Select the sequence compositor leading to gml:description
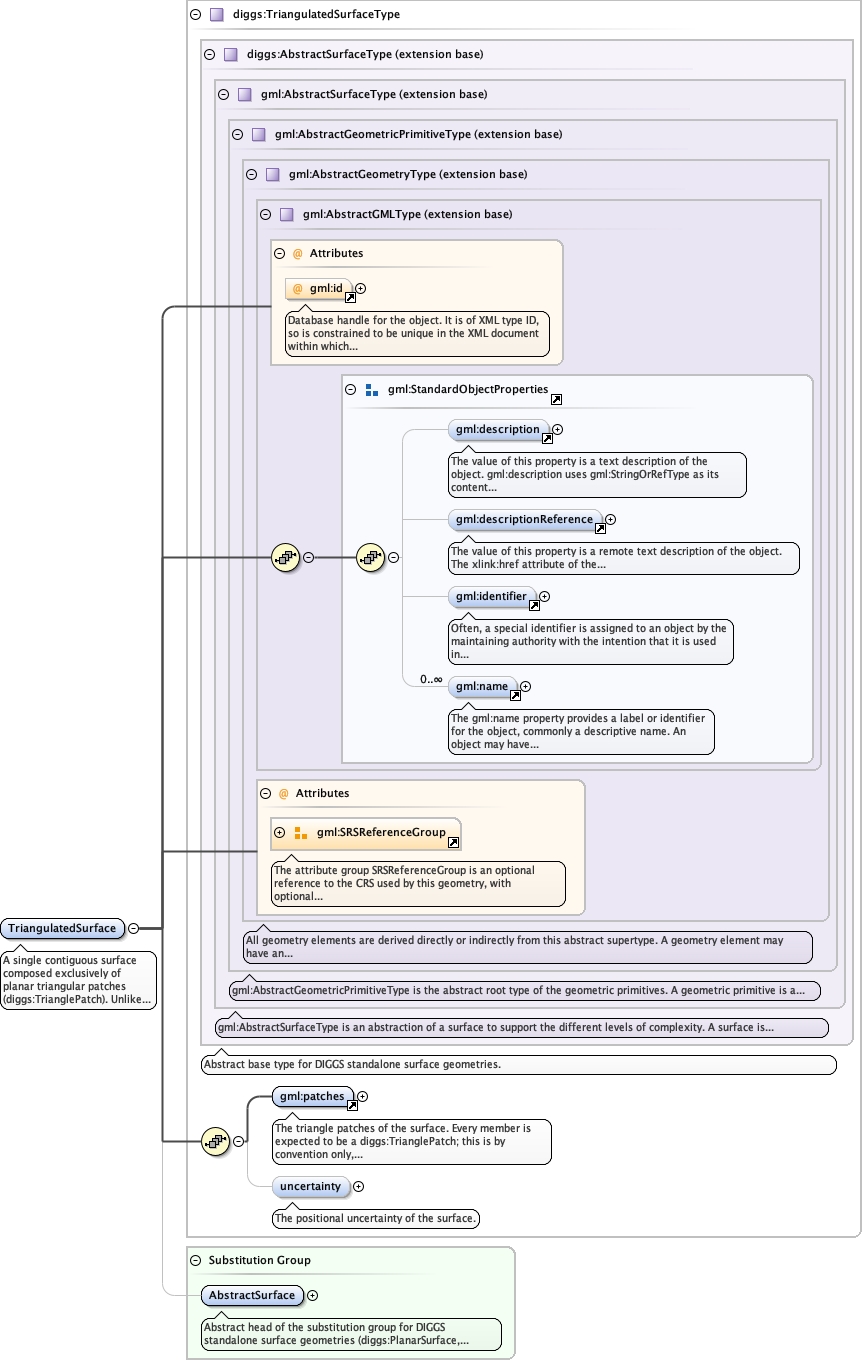 tap(372, 557)
